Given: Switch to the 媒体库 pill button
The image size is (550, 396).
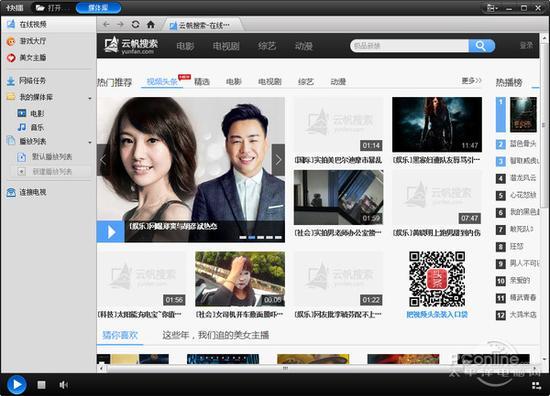Looking at the screenshot, I should click(98, 8).
